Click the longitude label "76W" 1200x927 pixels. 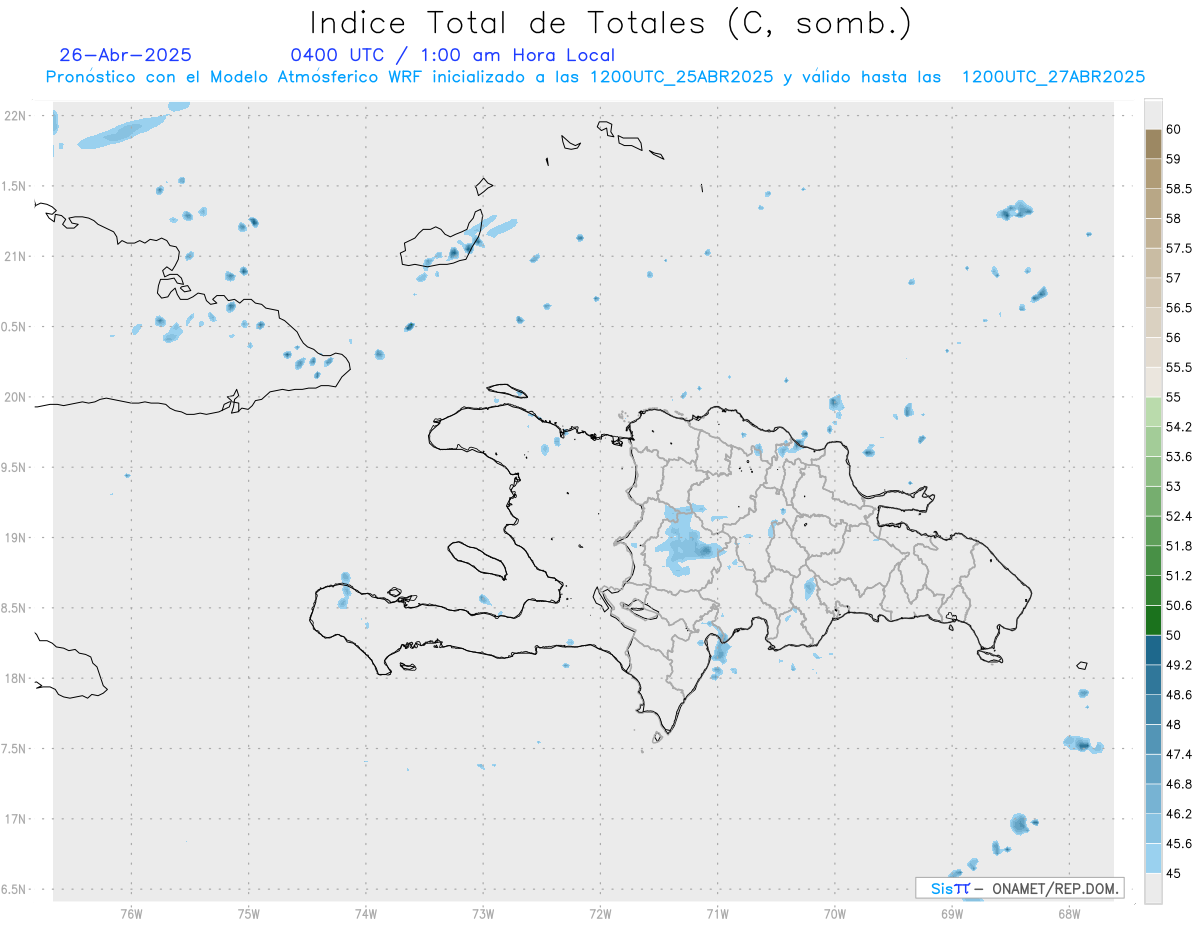pyautogui.click(x=131, y=913)
